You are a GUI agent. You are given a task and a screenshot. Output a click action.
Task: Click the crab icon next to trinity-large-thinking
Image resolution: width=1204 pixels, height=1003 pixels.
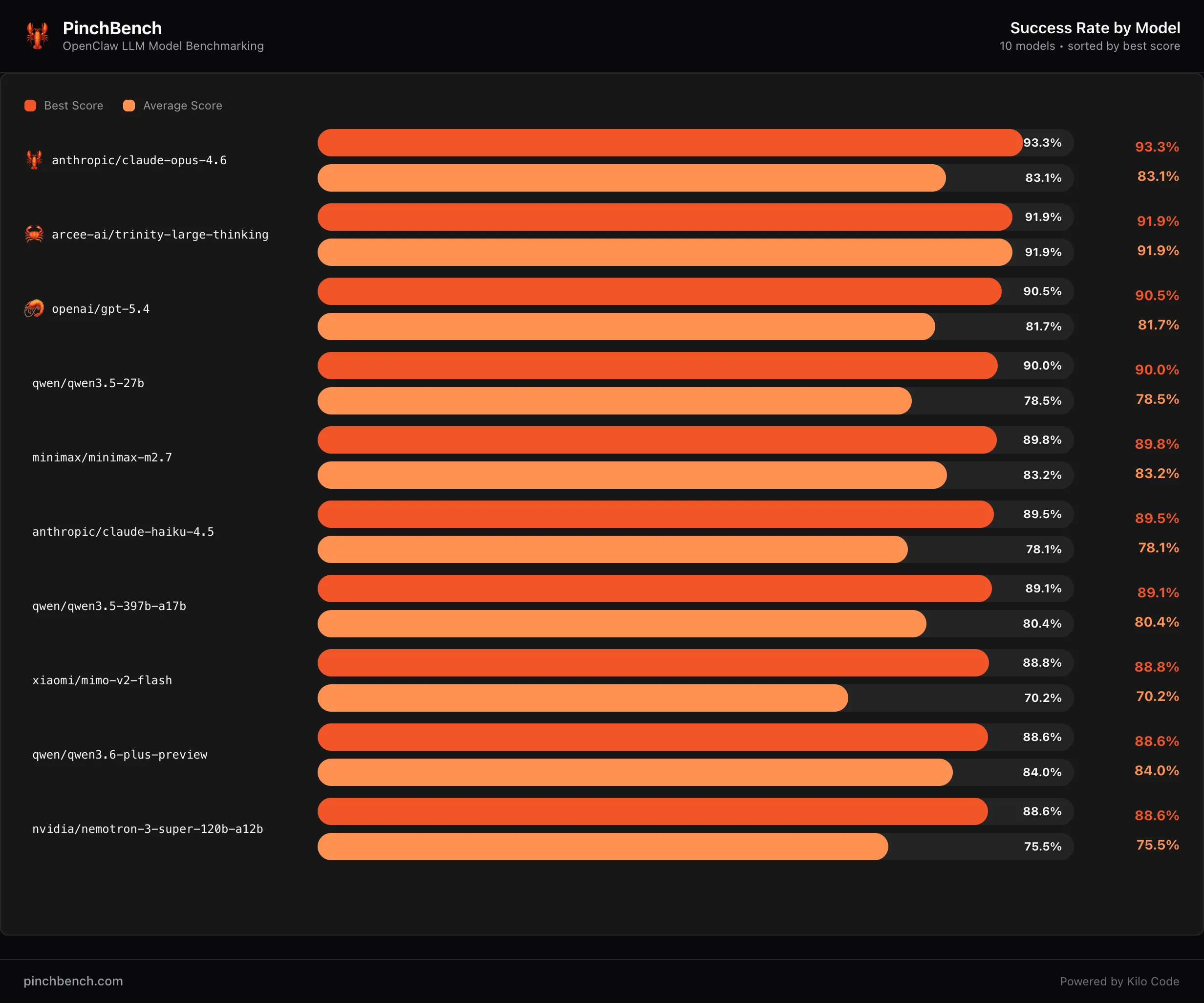pos(34,235)
